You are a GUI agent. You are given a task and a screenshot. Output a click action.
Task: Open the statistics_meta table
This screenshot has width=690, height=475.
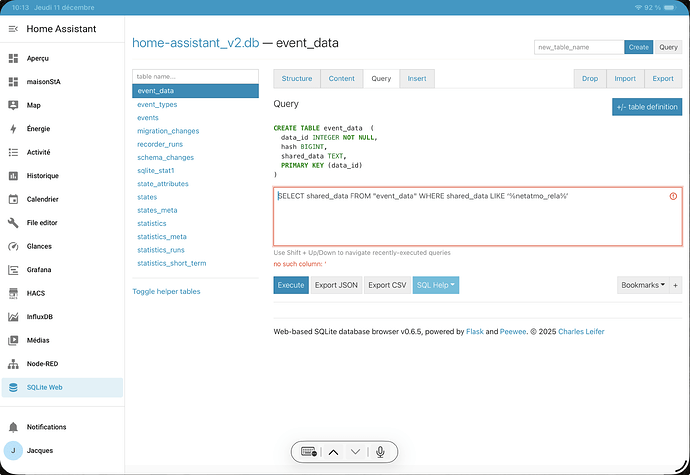[162, 237]
